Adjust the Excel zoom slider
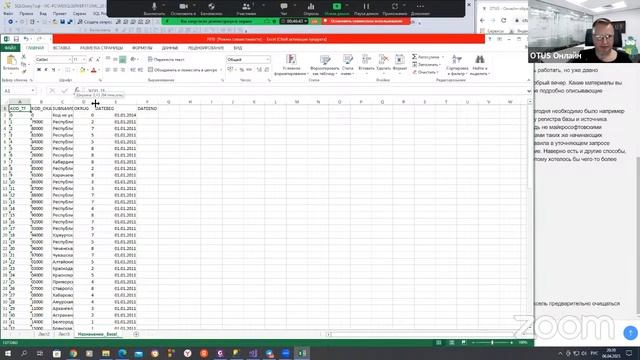The width and height of the screenshot is (640, 360). tap(492, 342)
